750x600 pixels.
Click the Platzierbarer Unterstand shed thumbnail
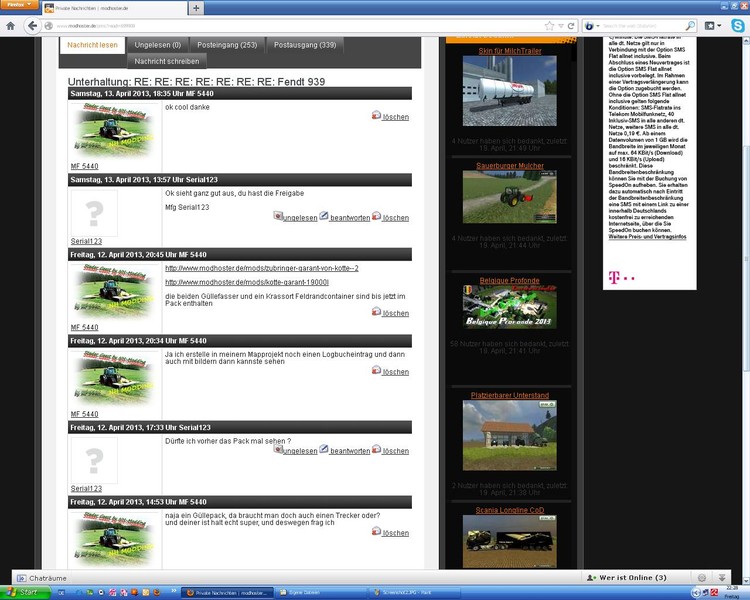509,435
